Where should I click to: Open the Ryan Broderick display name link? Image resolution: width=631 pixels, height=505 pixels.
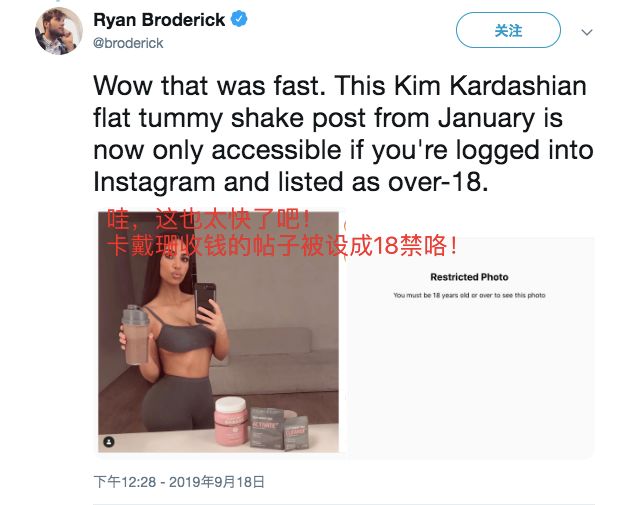[159, 20]
